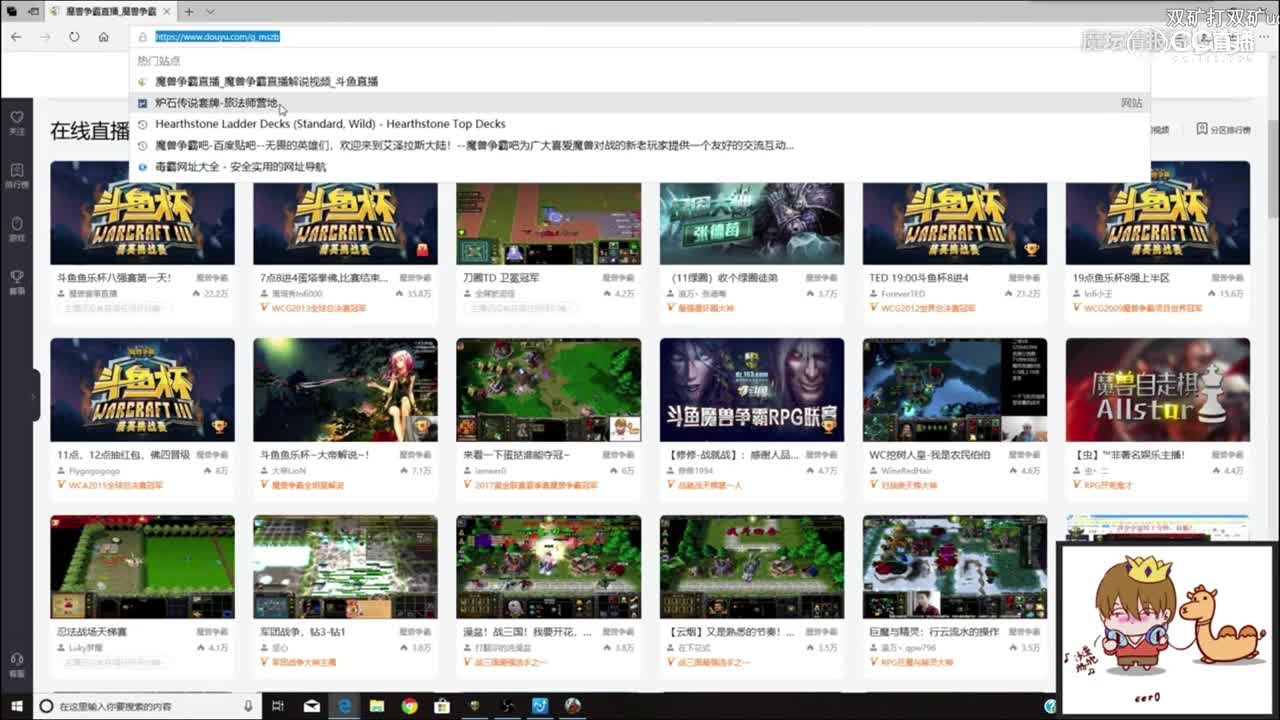Open the trophy icon in the sidebar
Viewport: 1280px width, 720px height.
pyautogui.click(x=17, y=281)
